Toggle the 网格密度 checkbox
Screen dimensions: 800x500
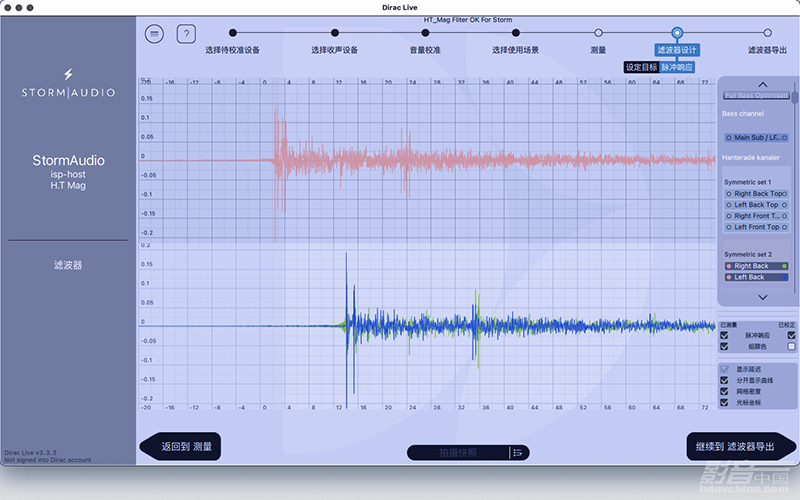point(724,391)
